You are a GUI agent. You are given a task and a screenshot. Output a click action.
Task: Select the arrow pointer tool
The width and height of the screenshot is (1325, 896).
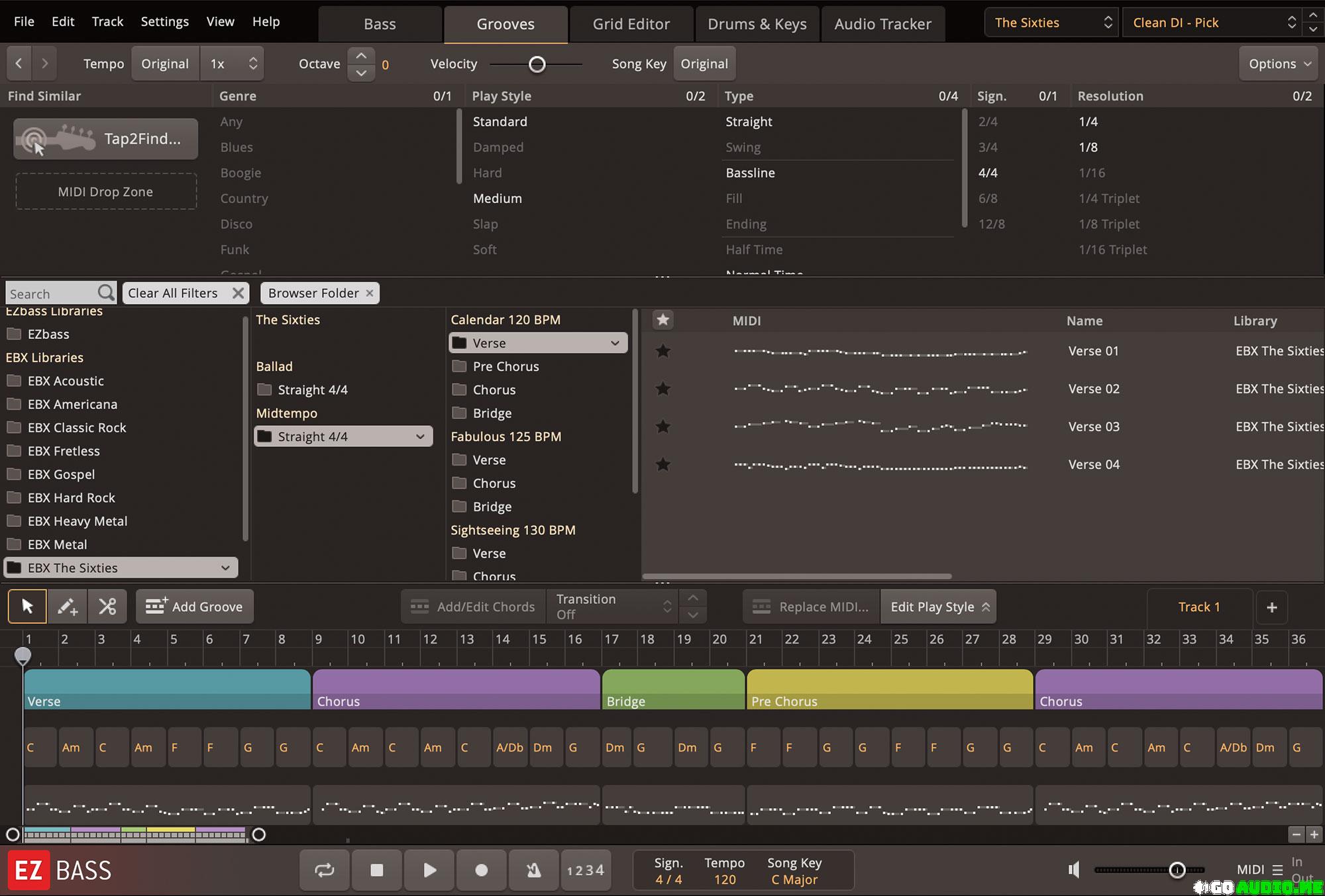[x=27, y=607]
